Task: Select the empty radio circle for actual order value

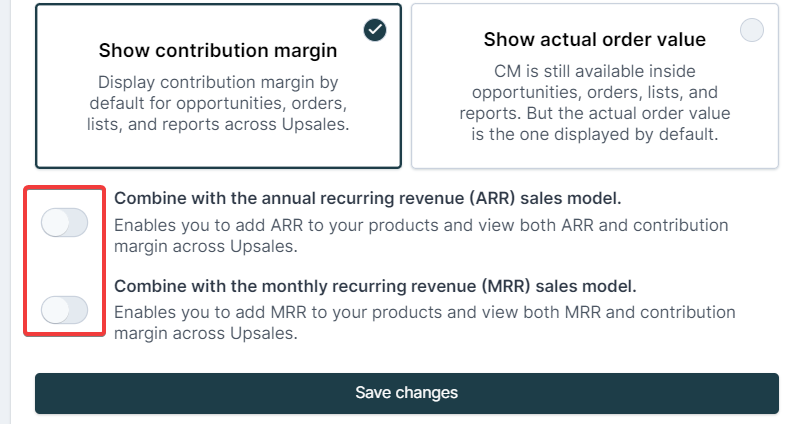Action: (751, 30)
